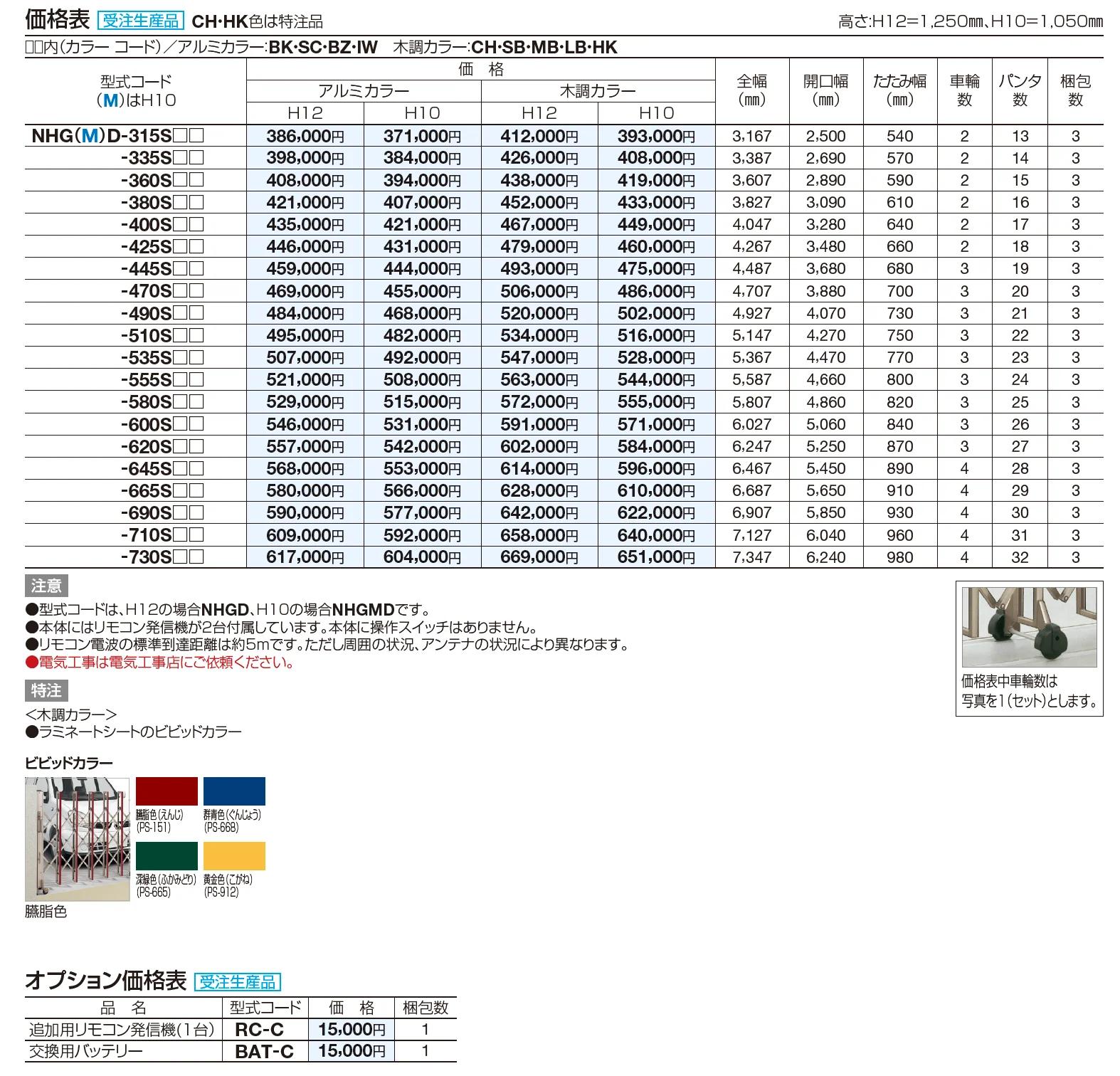1120x1076 pixels.
Task: Click たたみ幅 value 540
Action: [x=900, y=136]
